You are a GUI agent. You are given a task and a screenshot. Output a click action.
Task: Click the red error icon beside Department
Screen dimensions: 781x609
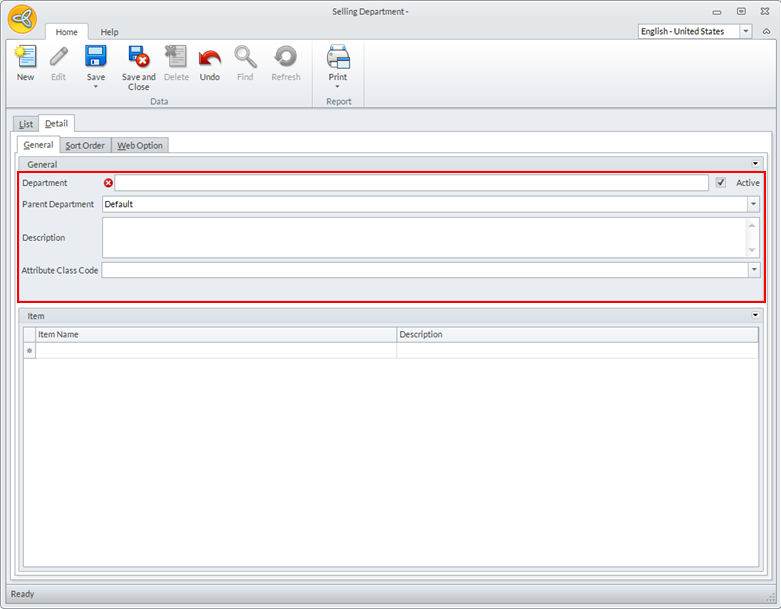(108, 183)
